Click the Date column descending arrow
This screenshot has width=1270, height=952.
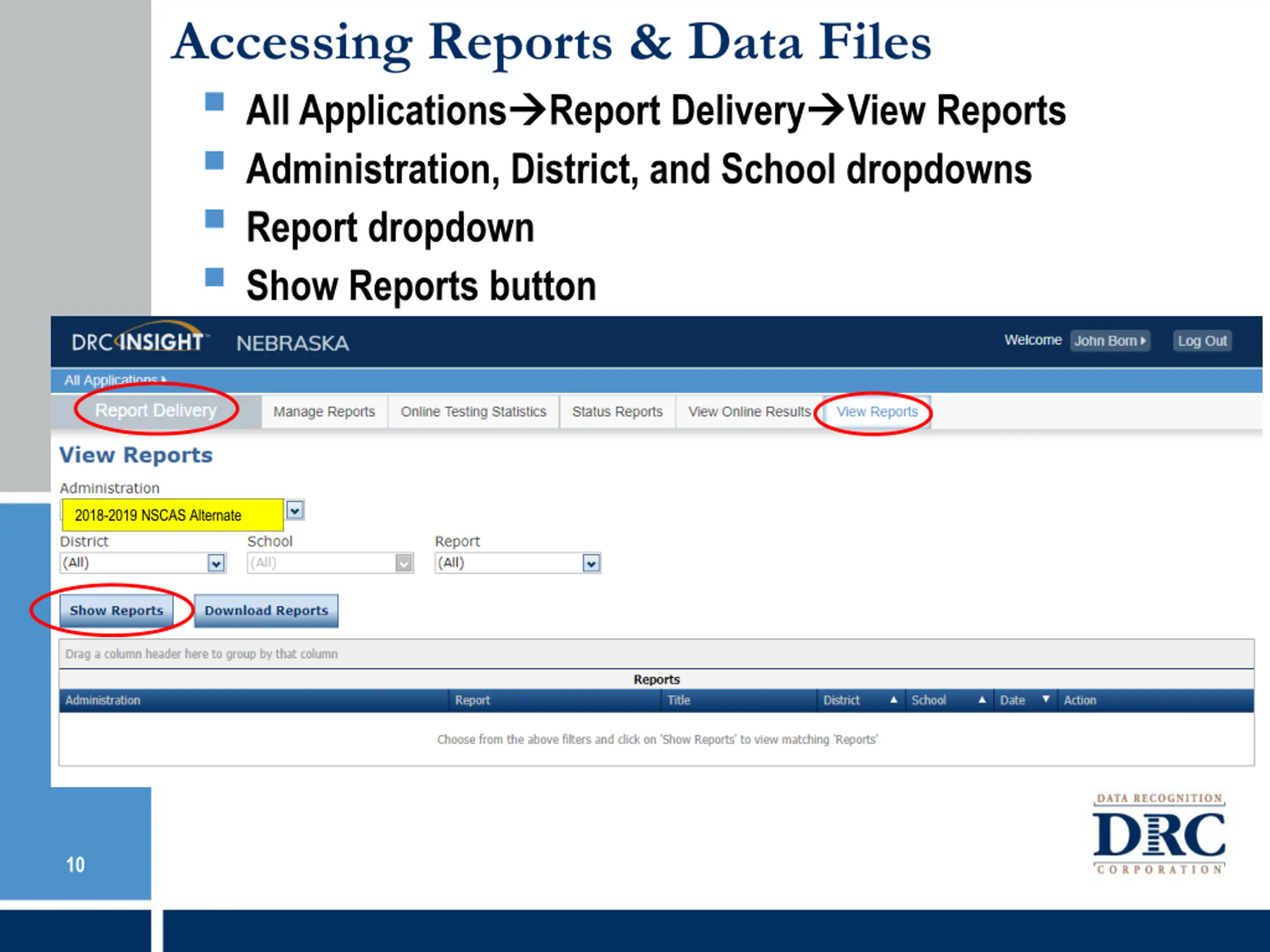click(x=1046, y=699)
